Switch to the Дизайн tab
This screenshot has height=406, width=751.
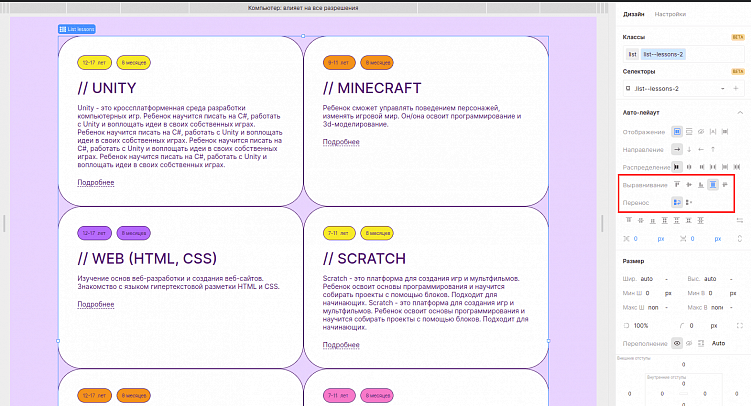tap(634, 14)
